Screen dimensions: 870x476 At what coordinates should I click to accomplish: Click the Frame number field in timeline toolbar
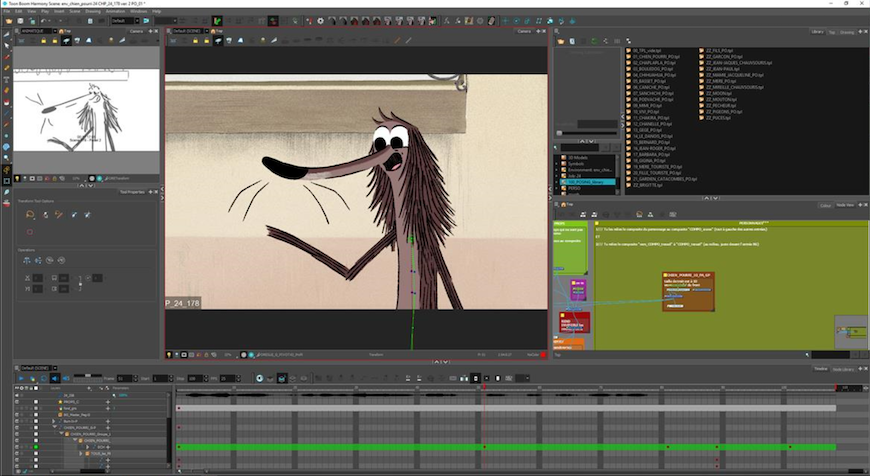[125, 378]
